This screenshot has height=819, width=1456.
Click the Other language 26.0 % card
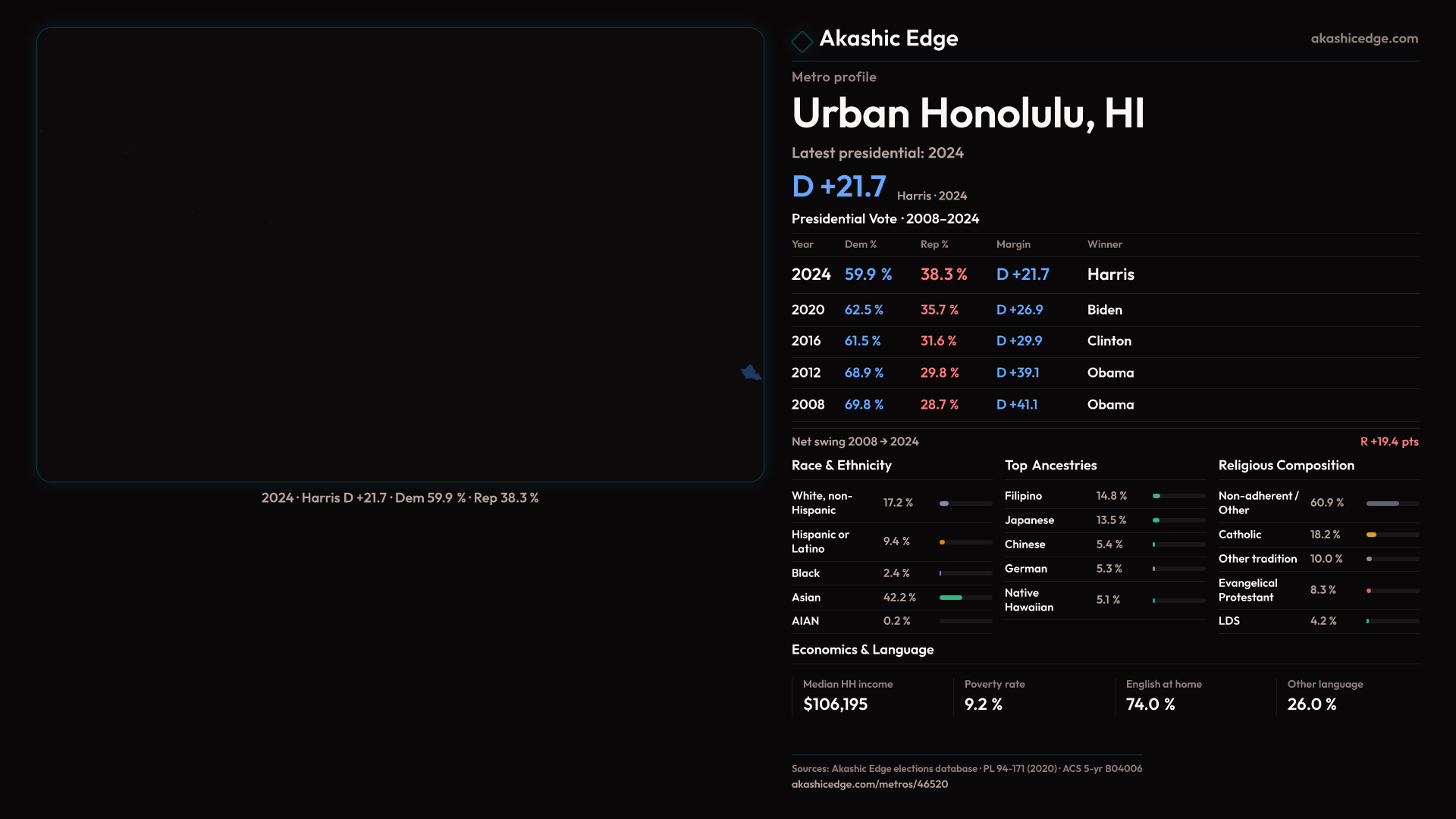[1324, 695]
